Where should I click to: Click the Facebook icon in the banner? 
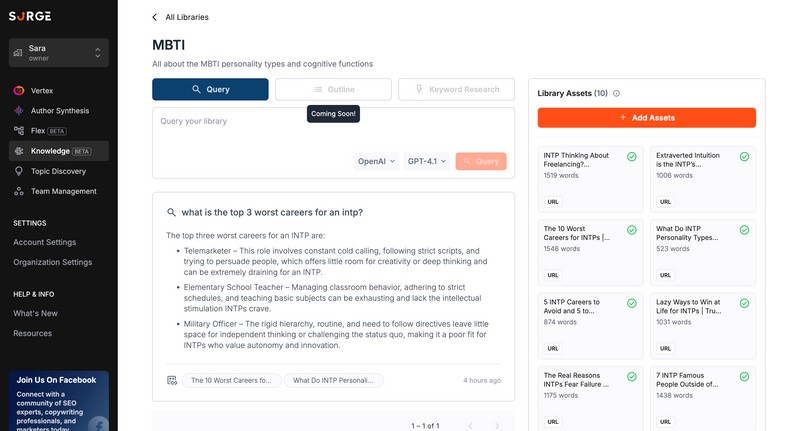click(98, 424)
